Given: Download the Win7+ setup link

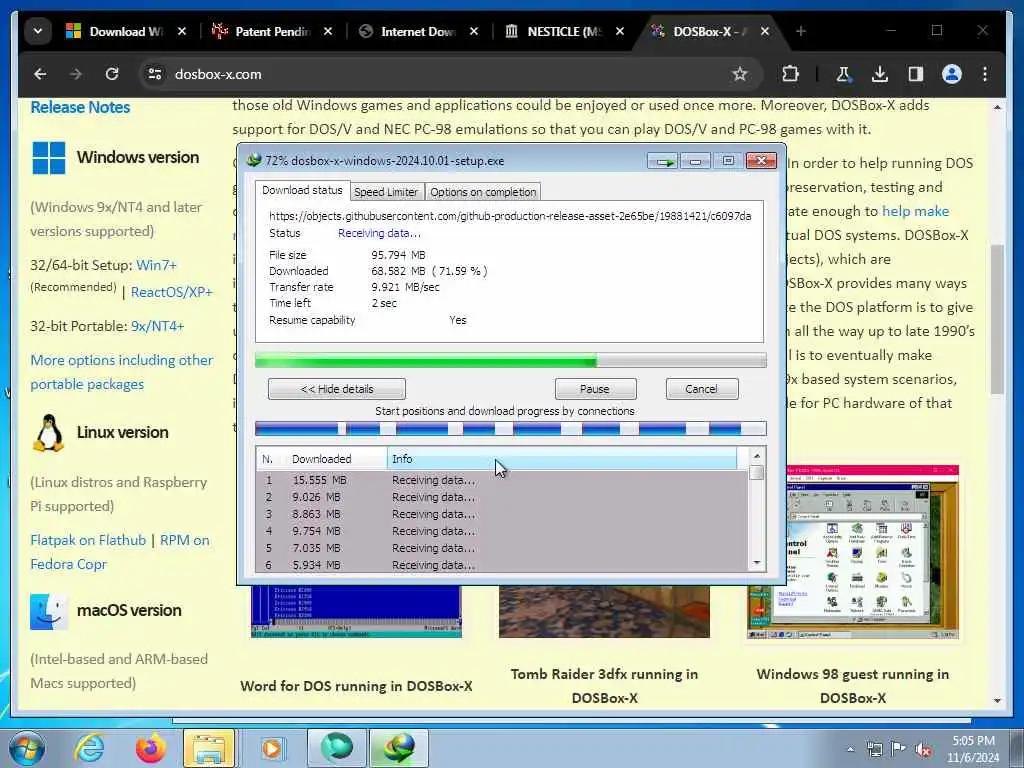Looking at the screenshot, I should pos(156,265).
